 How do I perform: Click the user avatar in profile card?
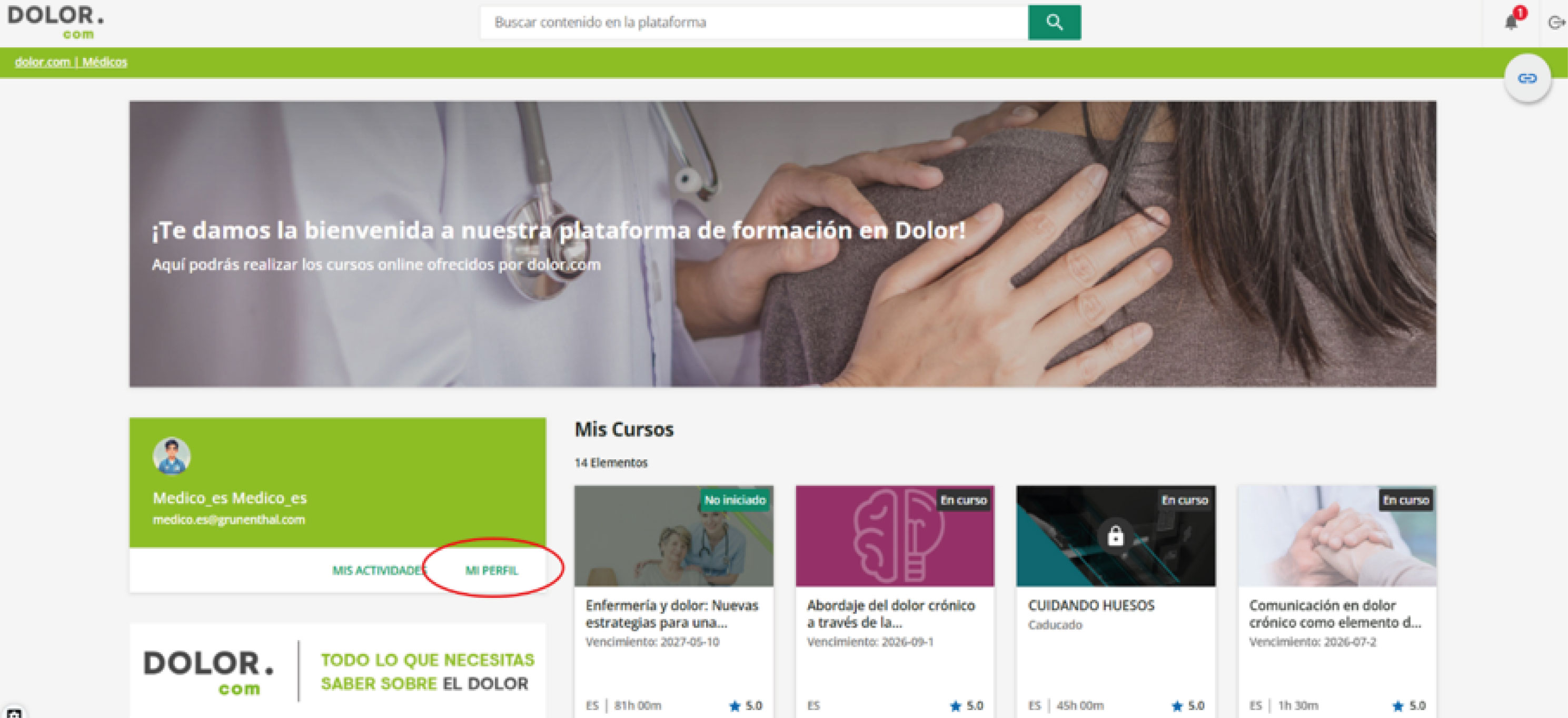coord(171,456)
